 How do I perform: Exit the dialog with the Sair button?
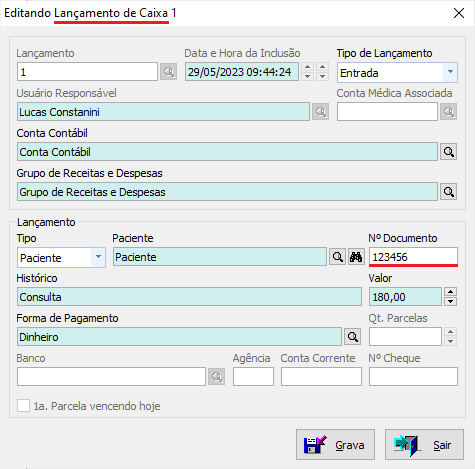tap(424, 445)
